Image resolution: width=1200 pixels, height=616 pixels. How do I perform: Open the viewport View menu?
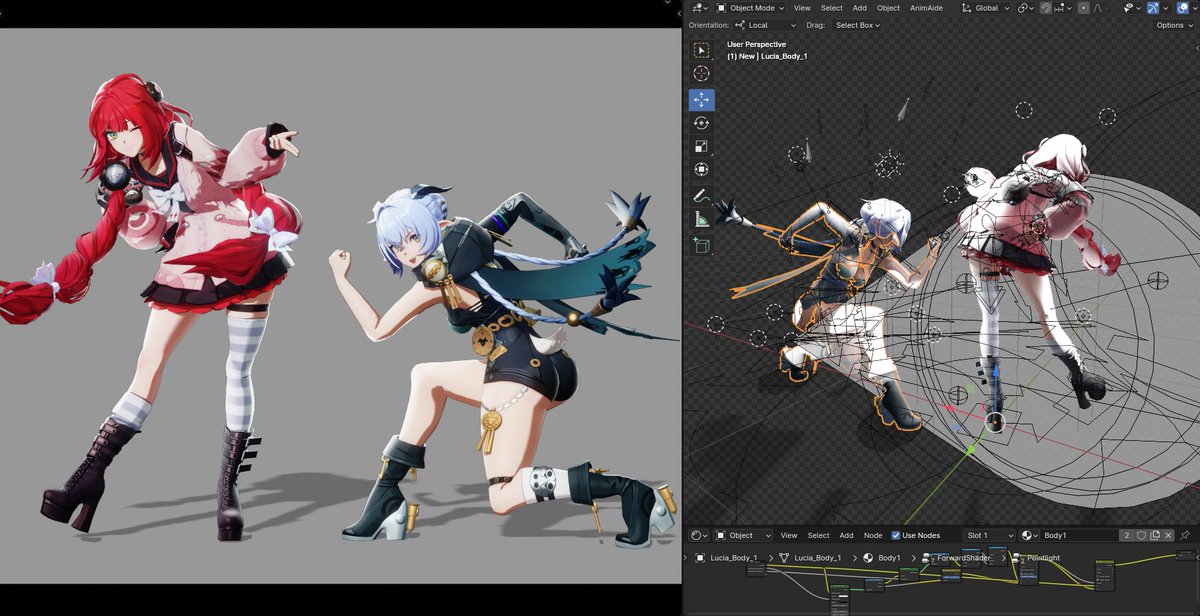[802, 8]
